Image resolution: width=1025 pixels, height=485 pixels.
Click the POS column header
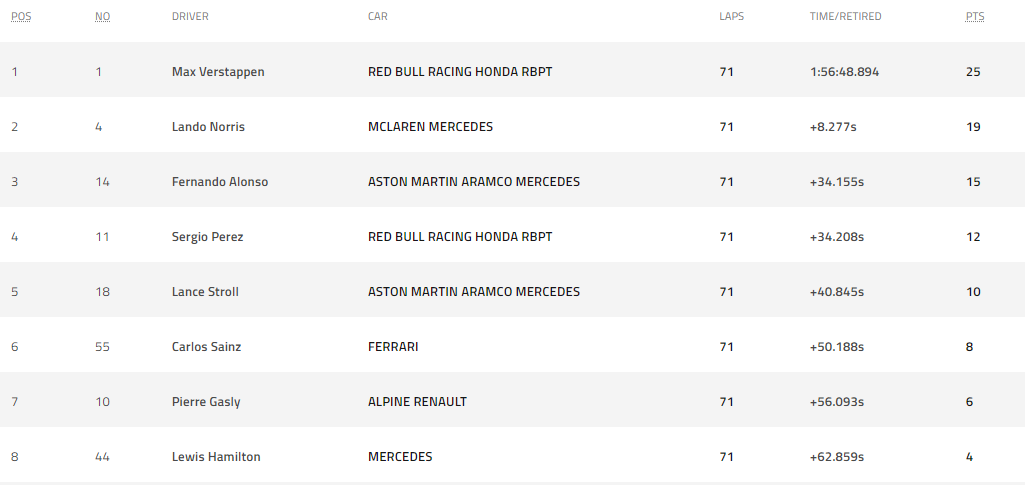[x=21, y=16]
